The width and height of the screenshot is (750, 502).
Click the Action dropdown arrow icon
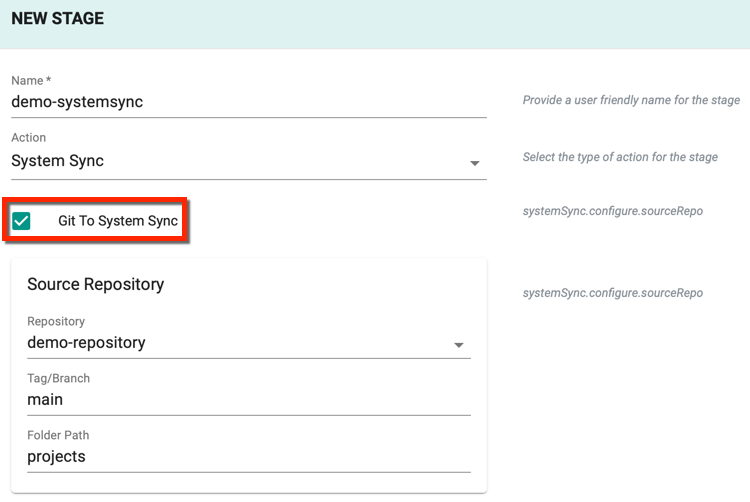474,163
